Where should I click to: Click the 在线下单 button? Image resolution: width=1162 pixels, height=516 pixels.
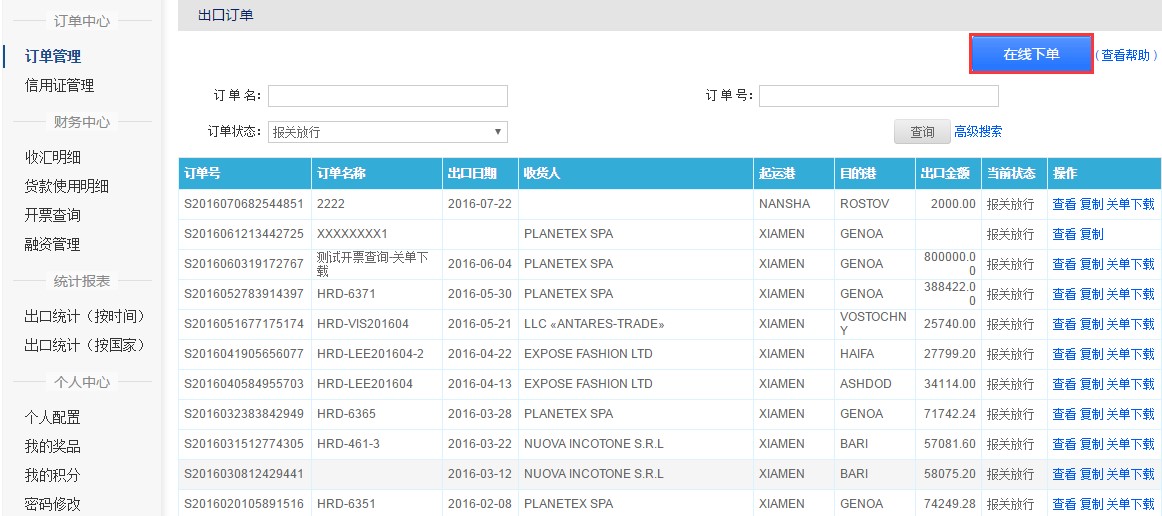[x=1031, y=54]
